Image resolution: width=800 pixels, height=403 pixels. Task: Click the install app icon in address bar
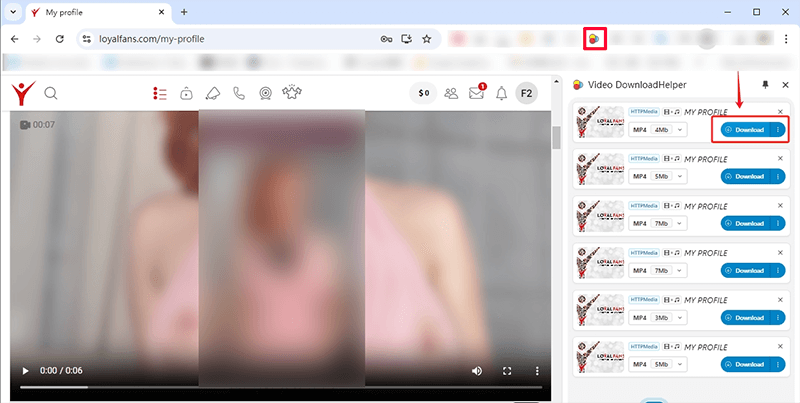click(x=407, y=39)
